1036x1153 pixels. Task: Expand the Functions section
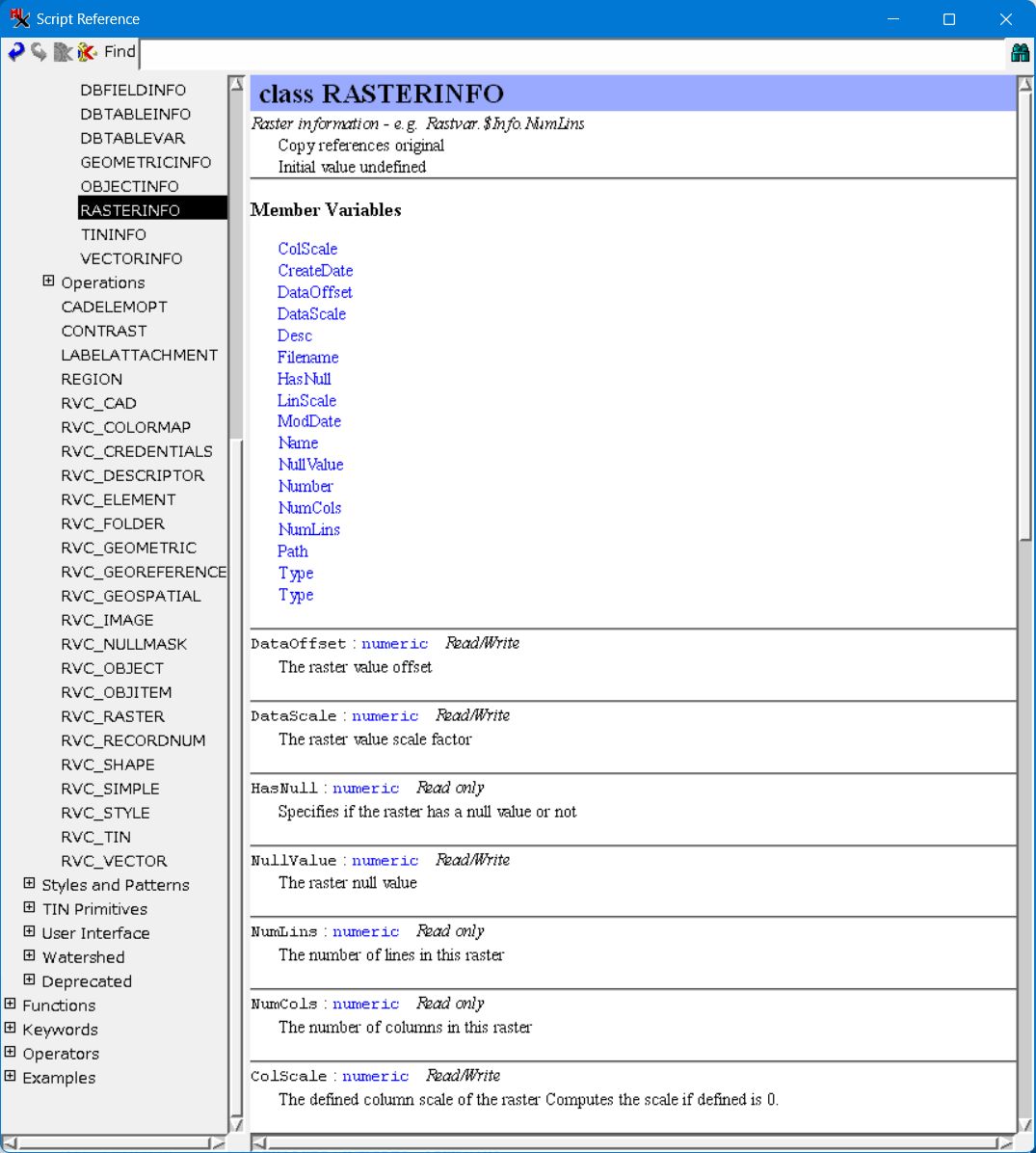pos(10,1005)
